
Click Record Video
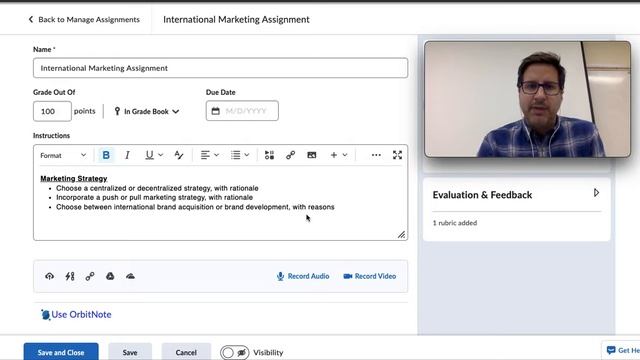[x=370, y=276]
